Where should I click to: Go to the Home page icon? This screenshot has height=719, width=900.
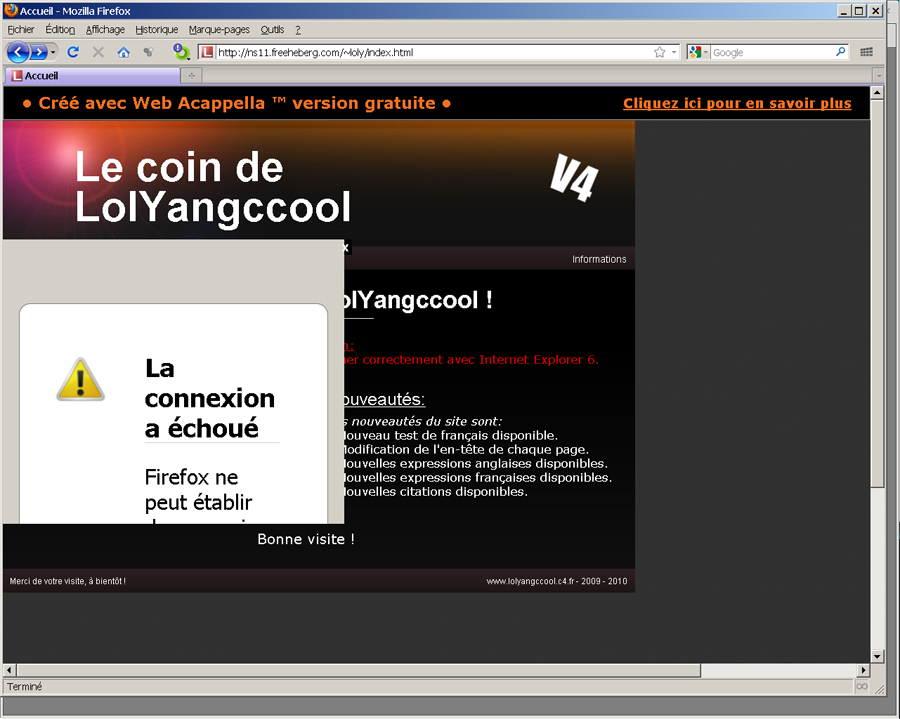123,52
